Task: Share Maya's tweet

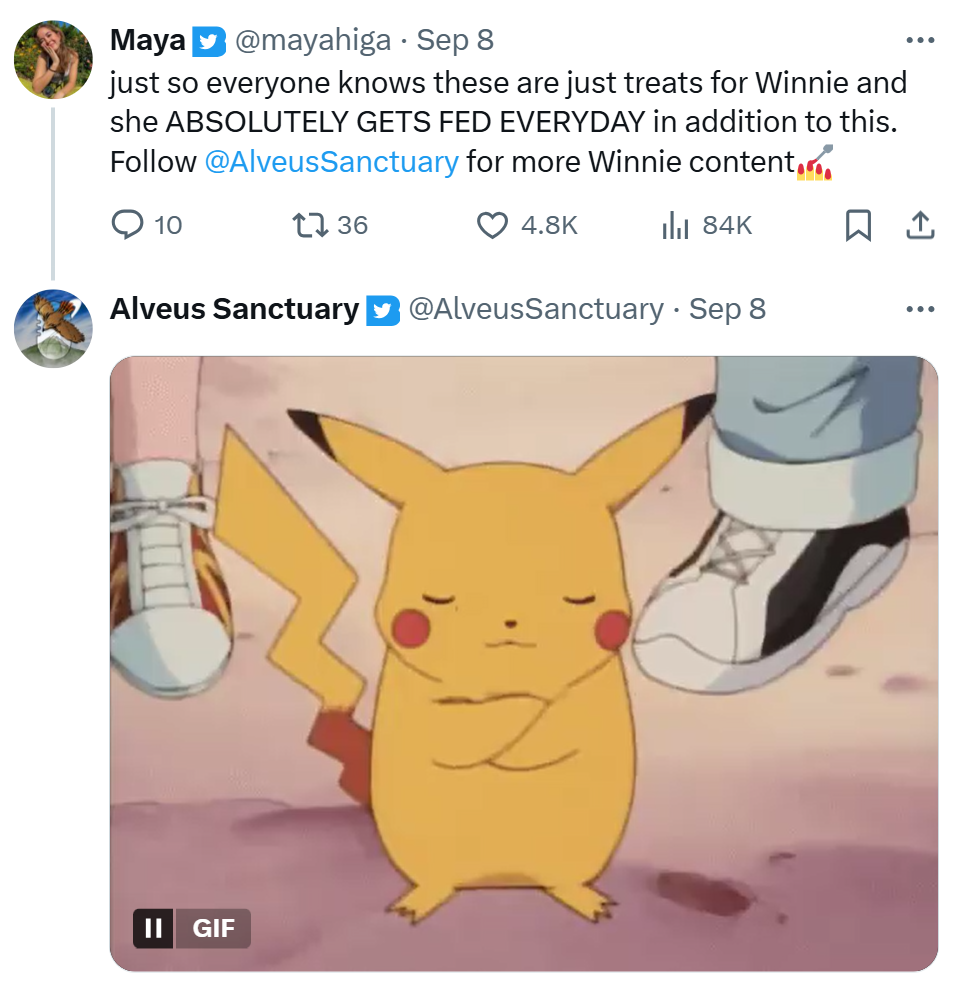Action: point(919,227)
